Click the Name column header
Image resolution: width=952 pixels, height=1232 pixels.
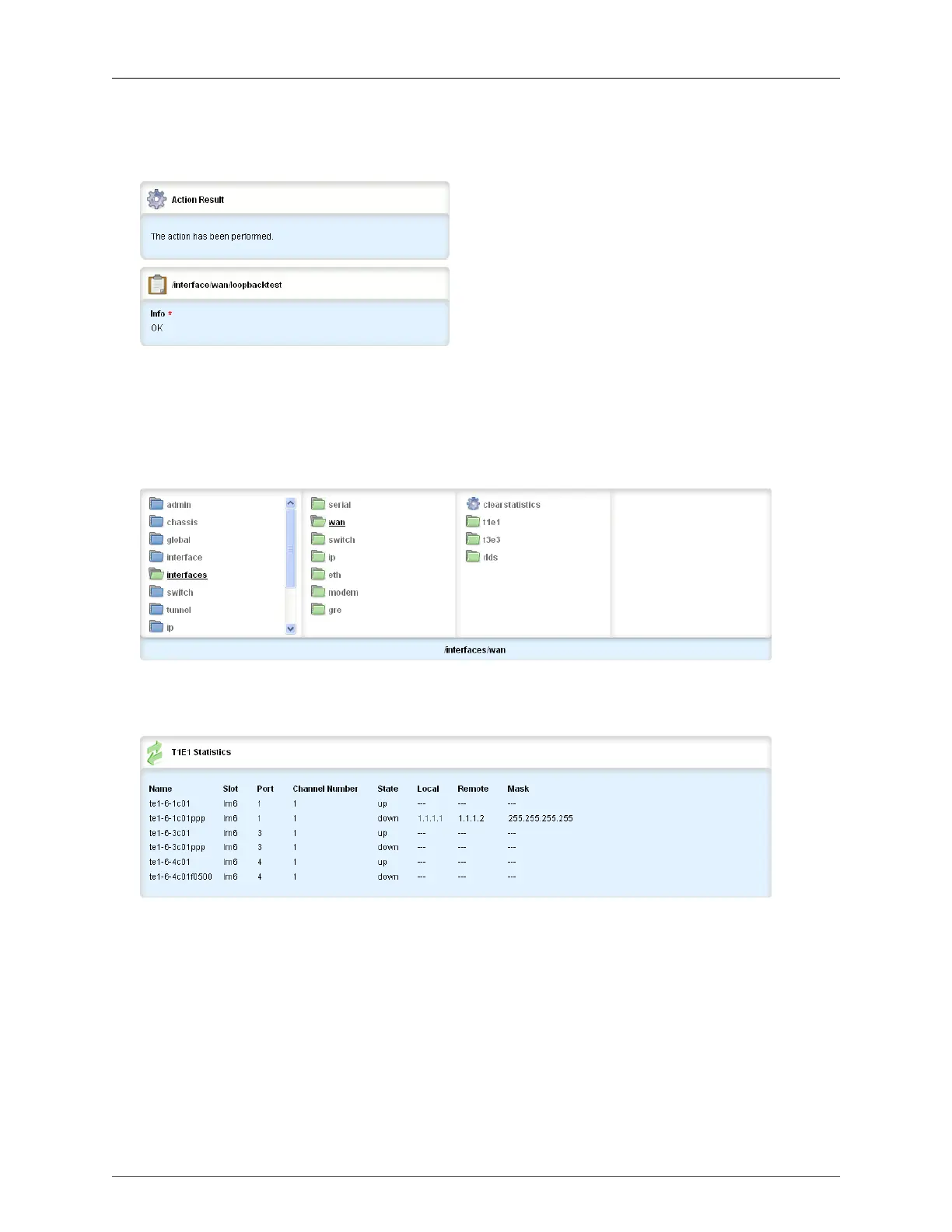(x=160, y=789)
